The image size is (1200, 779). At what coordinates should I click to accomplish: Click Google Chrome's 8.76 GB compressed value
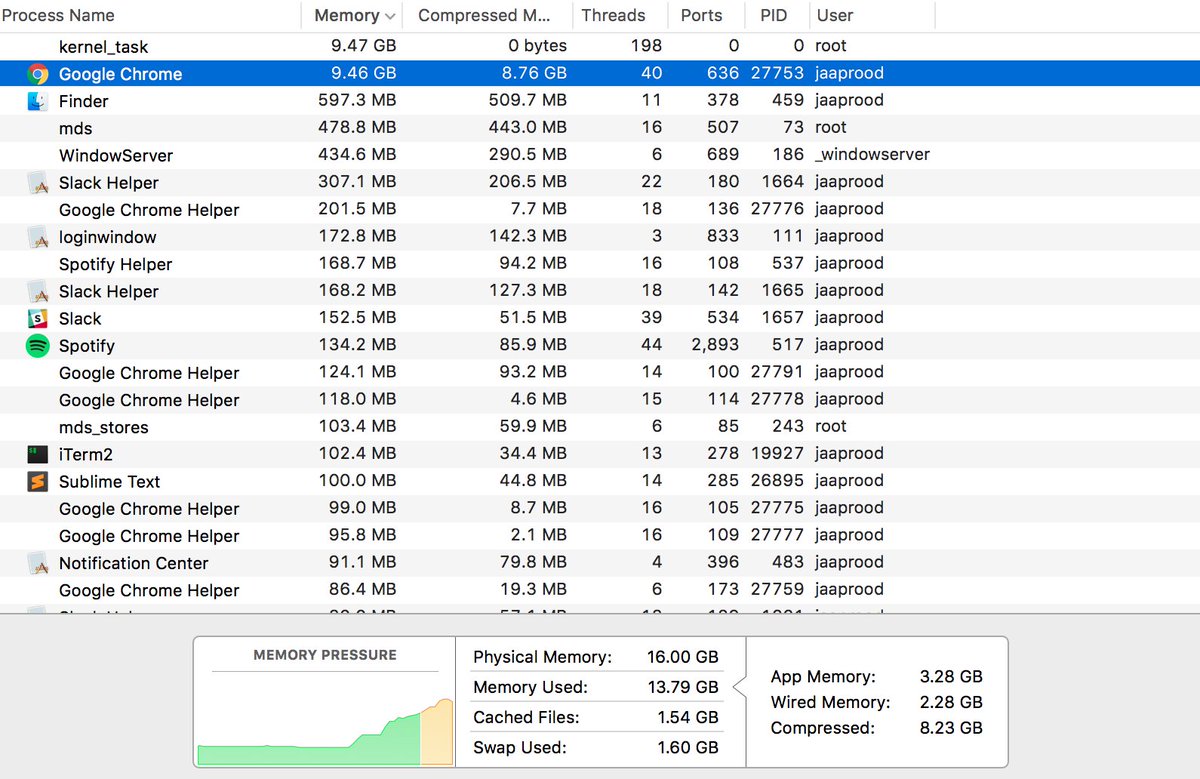click(x=533, y=73)
